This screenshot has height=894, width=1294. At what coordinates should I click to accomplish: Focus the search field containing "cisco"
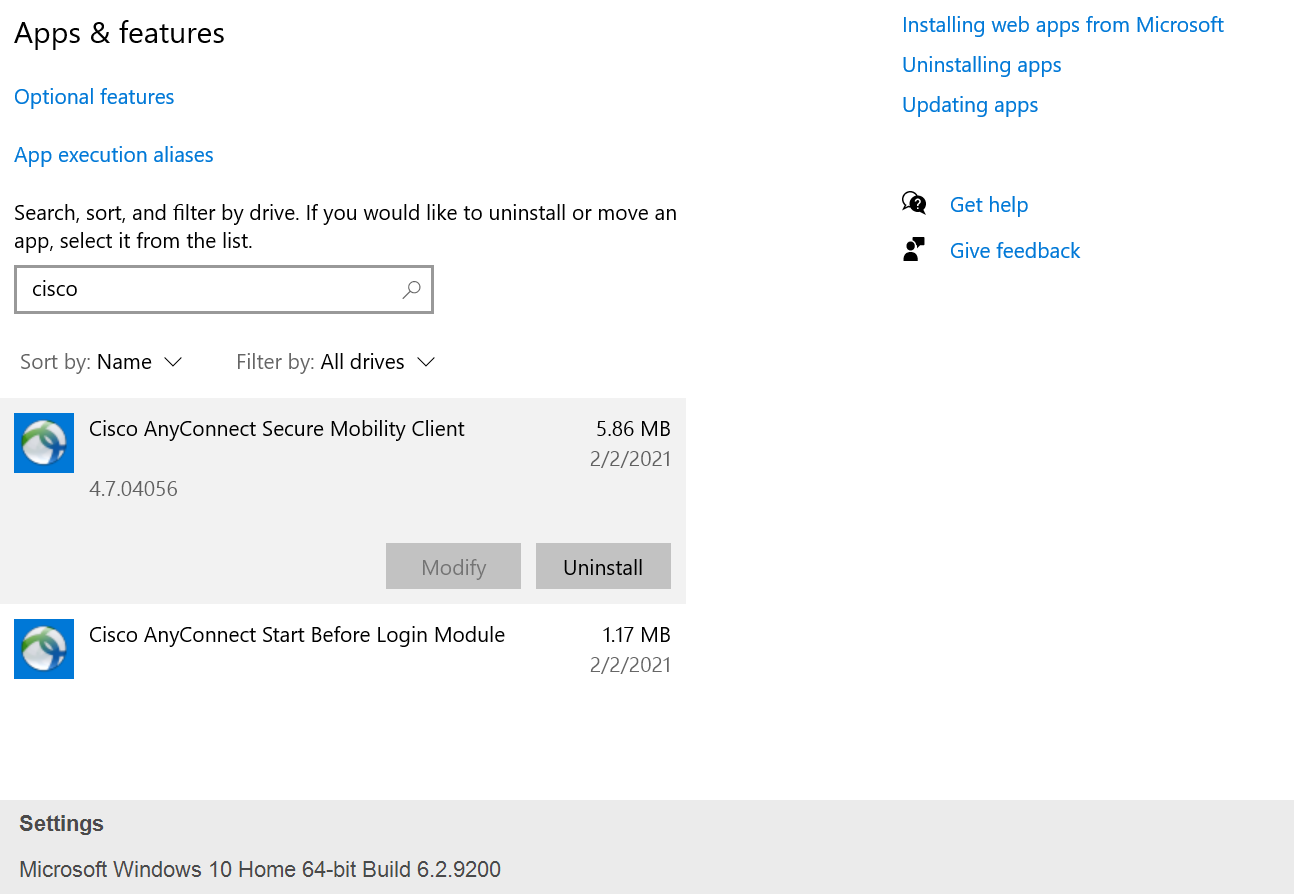(x=210, y=290)
